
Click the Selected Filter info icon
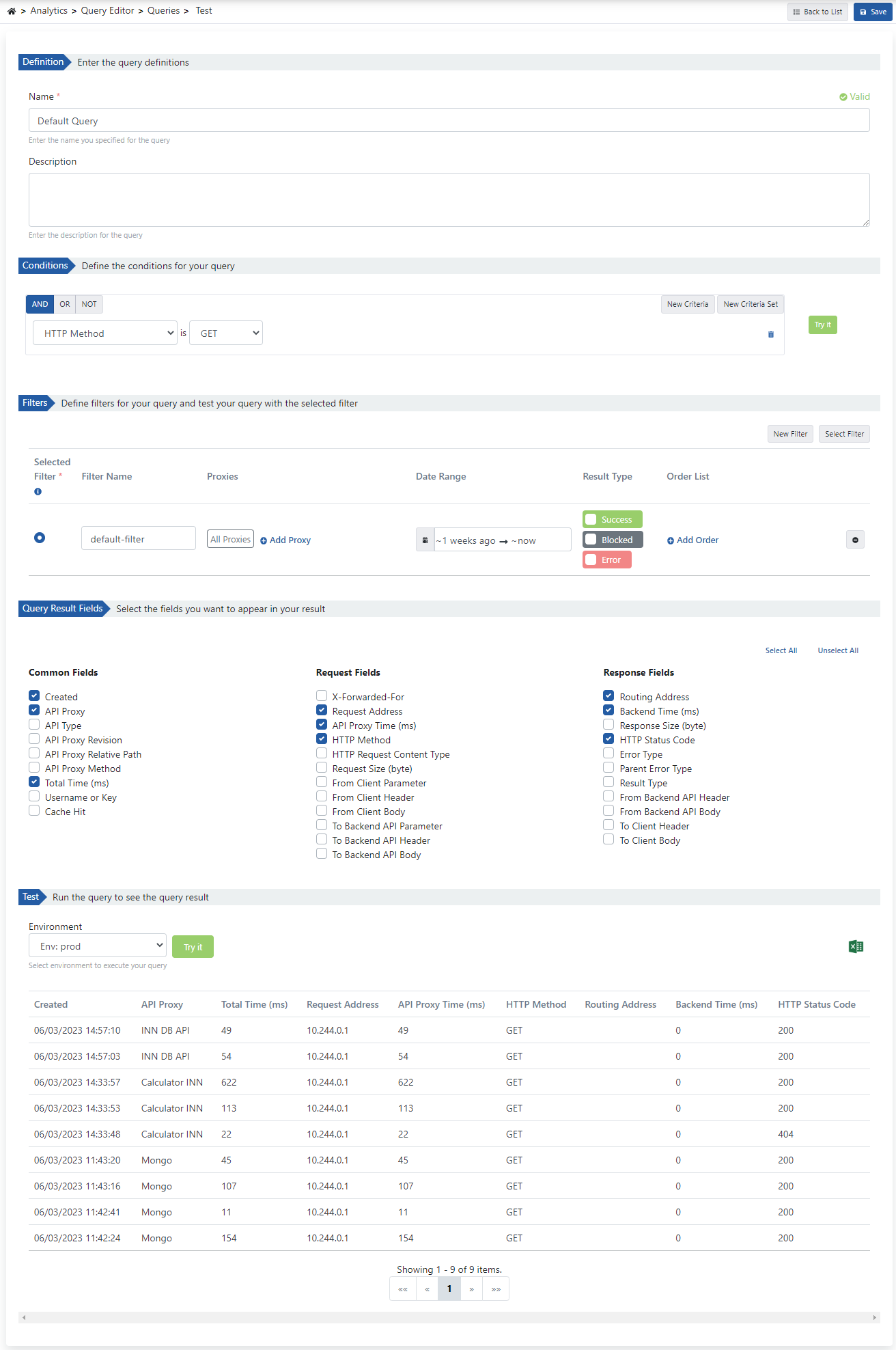(38, 492)
